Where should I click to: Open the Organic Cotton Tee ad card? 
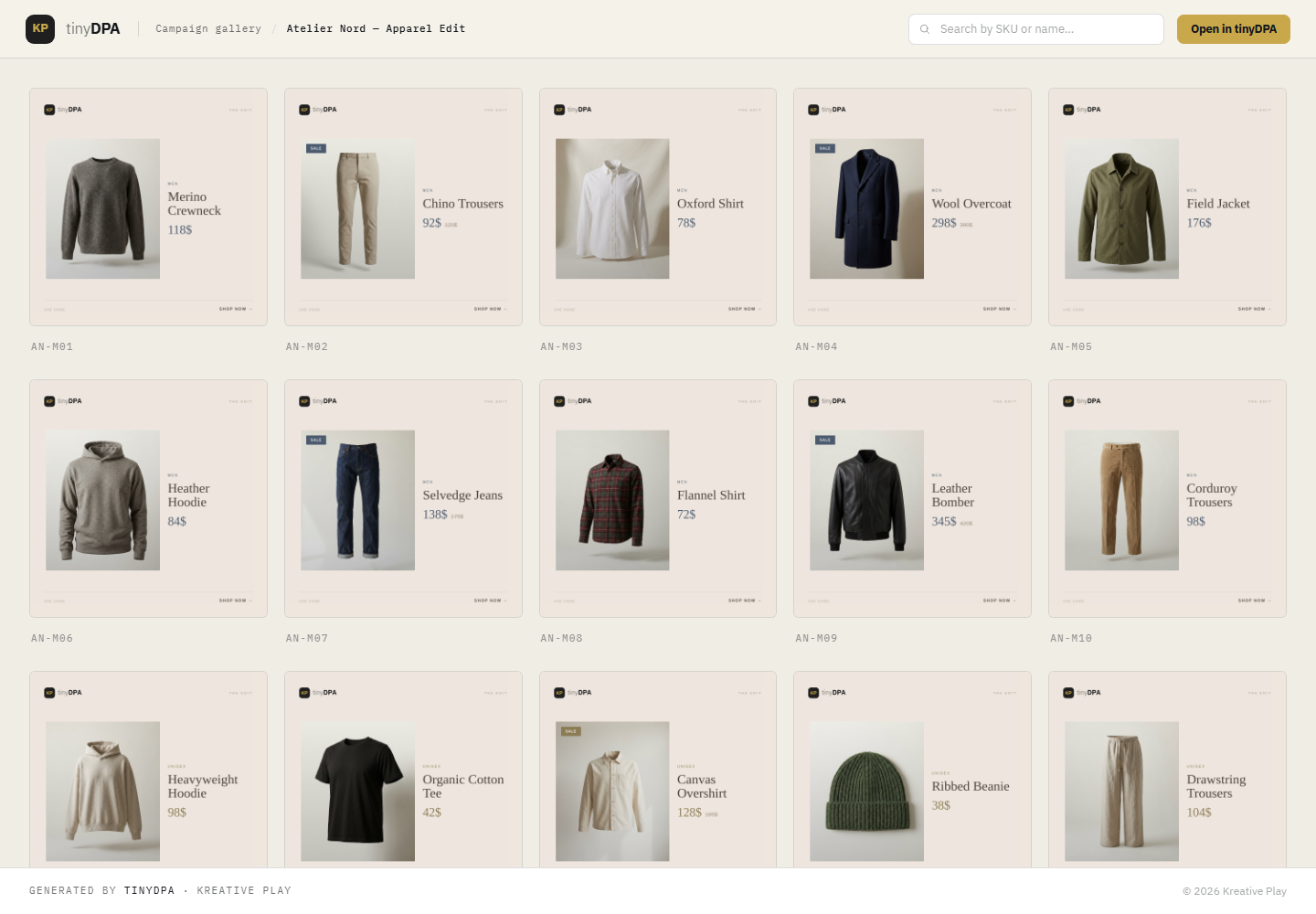403,770
